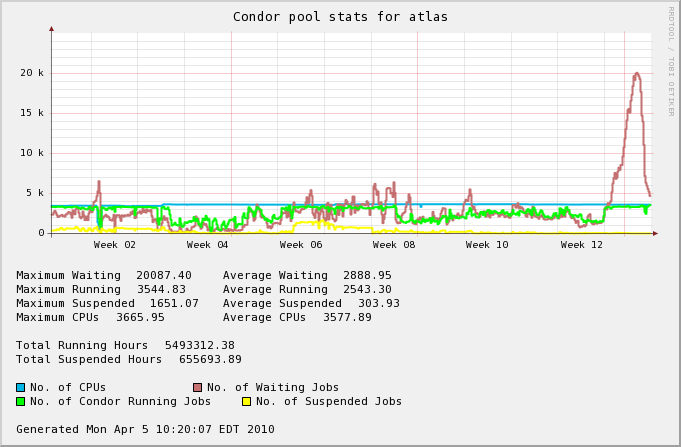The height and width of the screenshot is (447, 681).
Task: Click the Maximum Suspended value 1651.07
Action: 174,303
